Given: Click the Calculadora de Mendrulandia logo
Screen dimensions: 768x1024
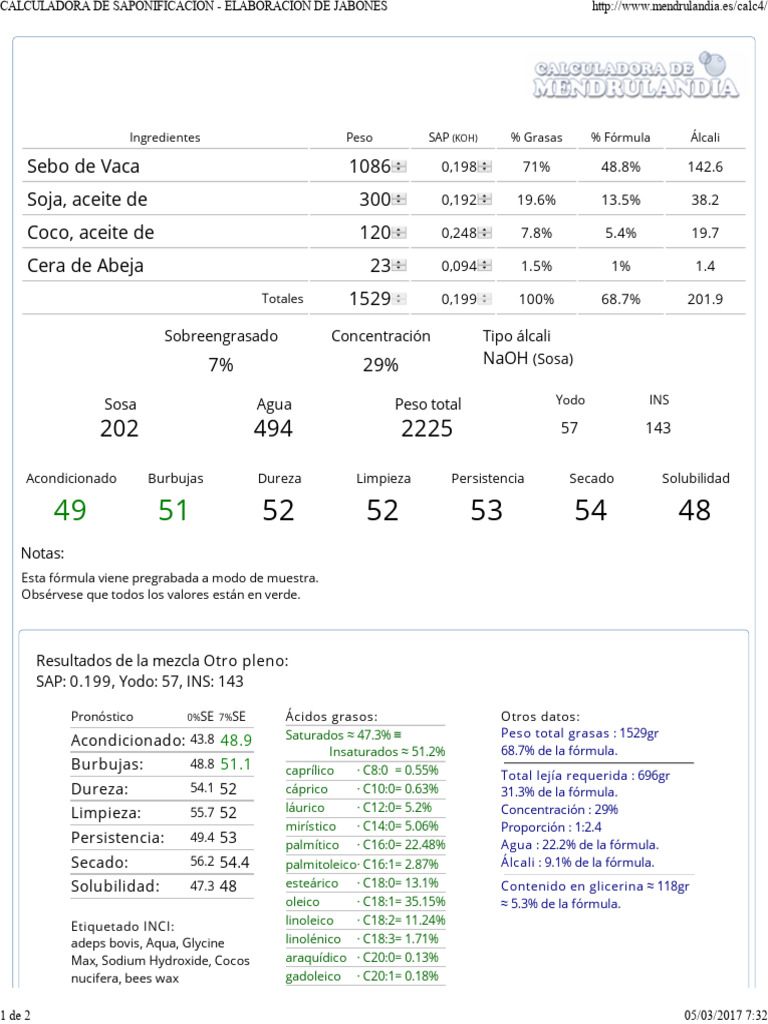Looking at the screenshot, I should click(636, 76).
